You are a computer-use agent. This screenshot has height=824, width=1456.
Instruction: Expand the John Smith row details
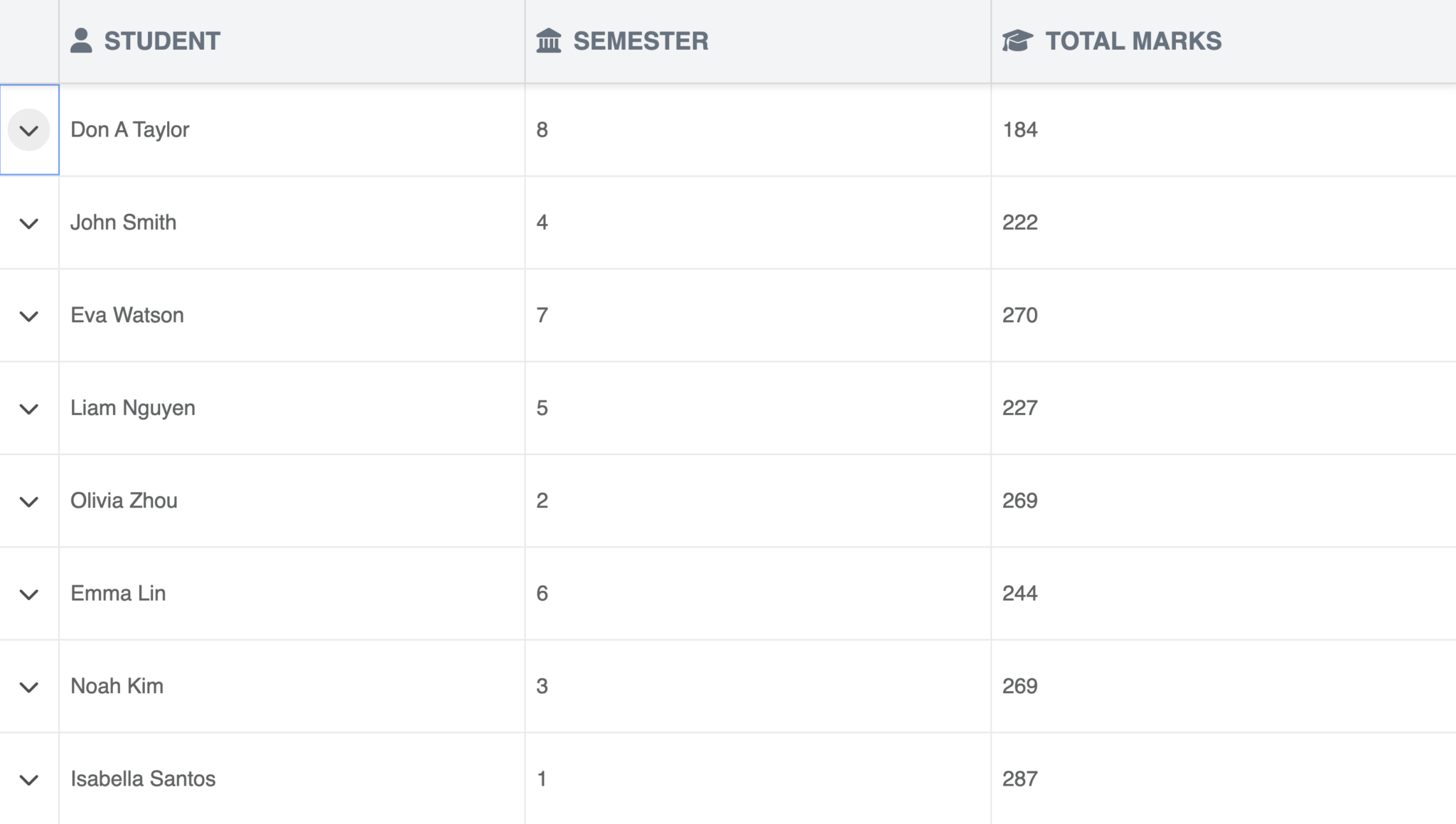click(29, 223)
